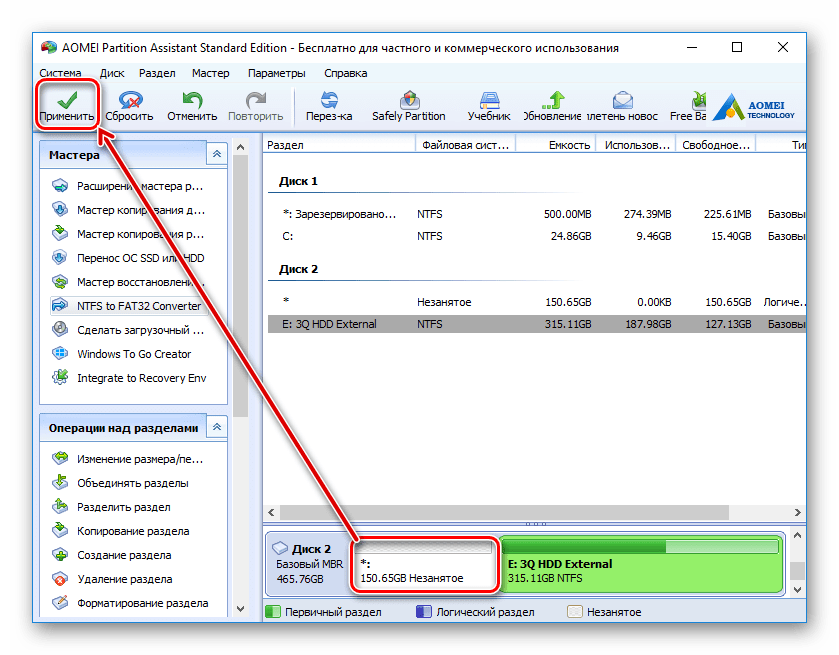
Task: Collapse the Операции над разделами panel
Action: 217,427
